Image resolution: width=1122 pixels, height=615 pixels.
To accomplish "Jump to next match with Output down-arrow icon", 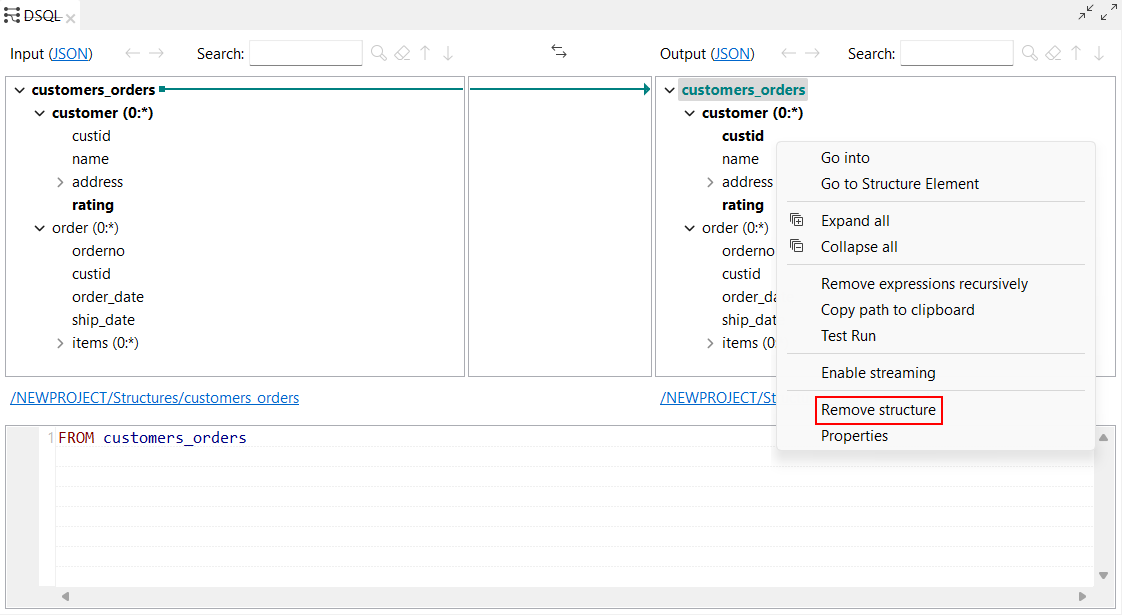I will [x=1099, y=53].
